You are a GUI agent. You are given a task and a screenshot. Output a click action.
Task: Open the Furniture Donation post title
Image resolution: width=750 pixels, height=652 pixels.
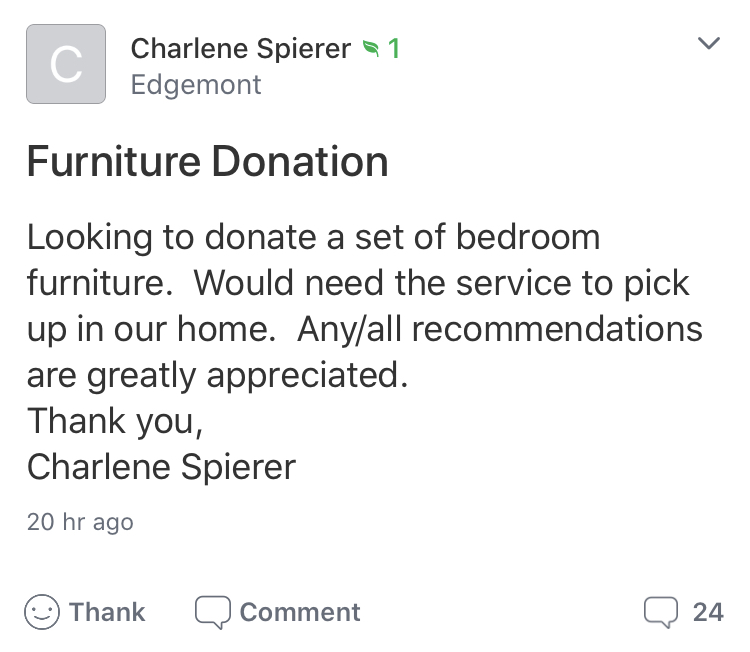tap(207, 162)
